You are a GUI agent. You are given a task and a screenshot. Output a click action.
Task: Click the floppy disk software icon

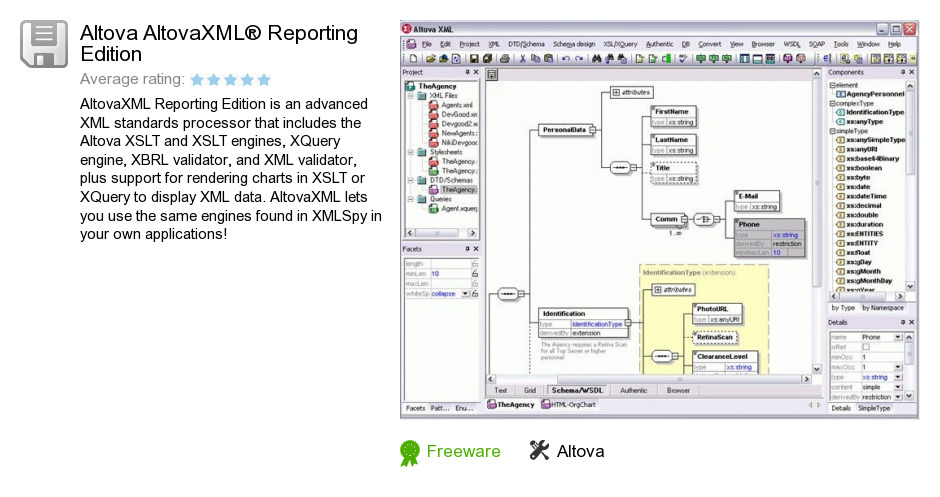[44, 44]
